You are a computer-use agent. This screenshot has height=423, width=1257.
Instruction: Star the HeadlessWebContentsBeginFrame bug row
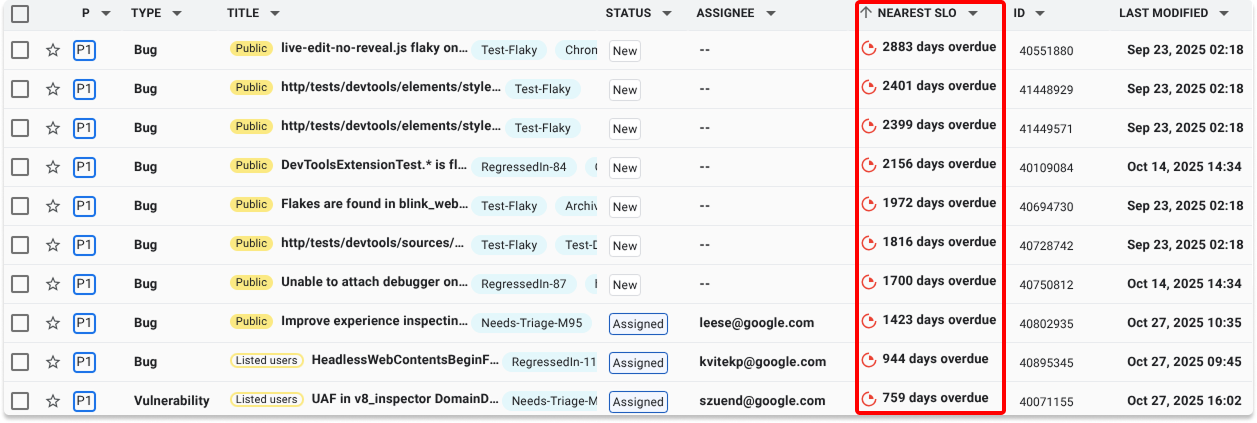coord(53,362)
